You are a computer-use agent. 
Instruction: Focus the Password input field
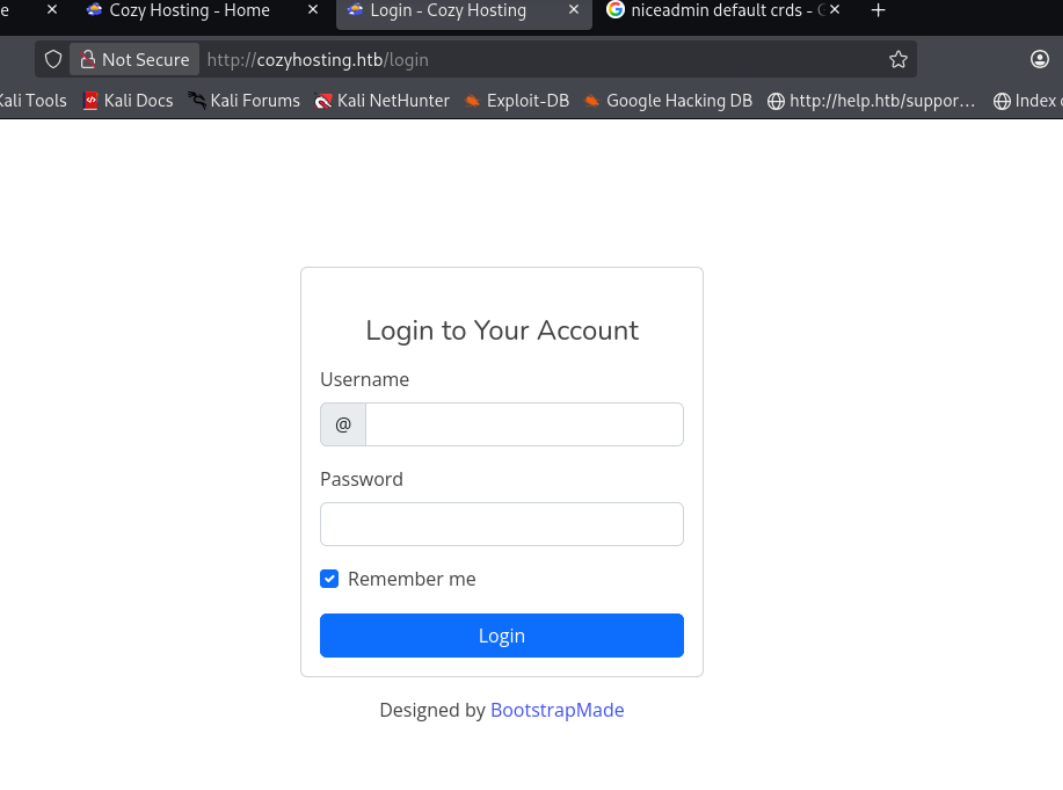pyautogui.click(x=501, y=524)
